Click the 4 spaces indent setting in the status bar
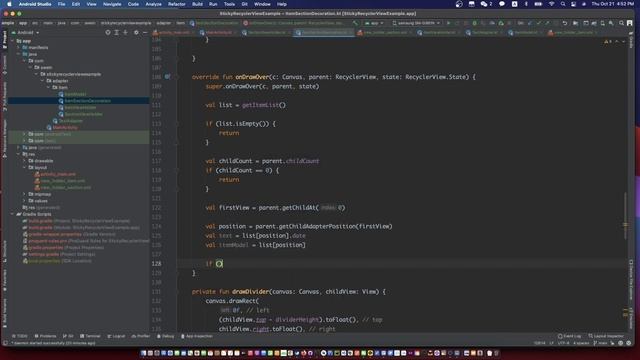This screenshot has height=360, width=640. (x=581, y=343)
